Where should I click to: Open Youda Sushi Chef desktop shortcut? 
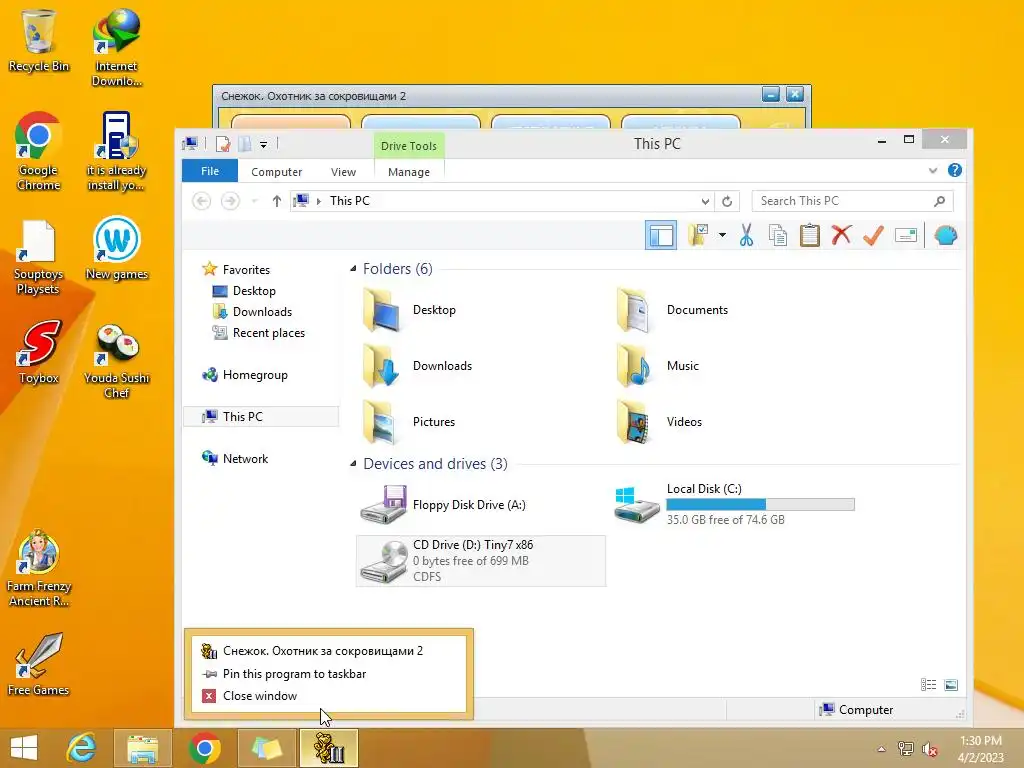[116, 361]
